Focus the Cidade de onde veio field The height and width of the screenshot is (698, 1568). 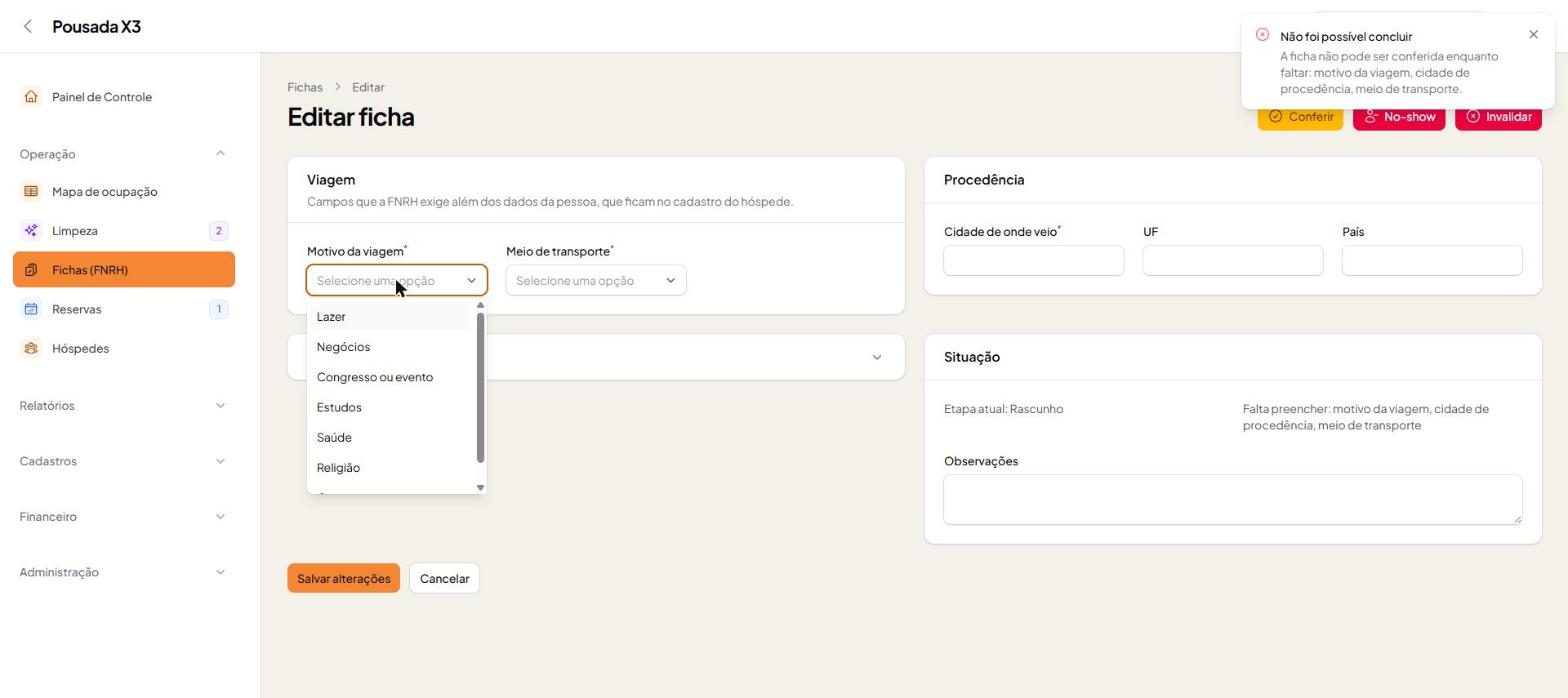tap(1033, 261)
